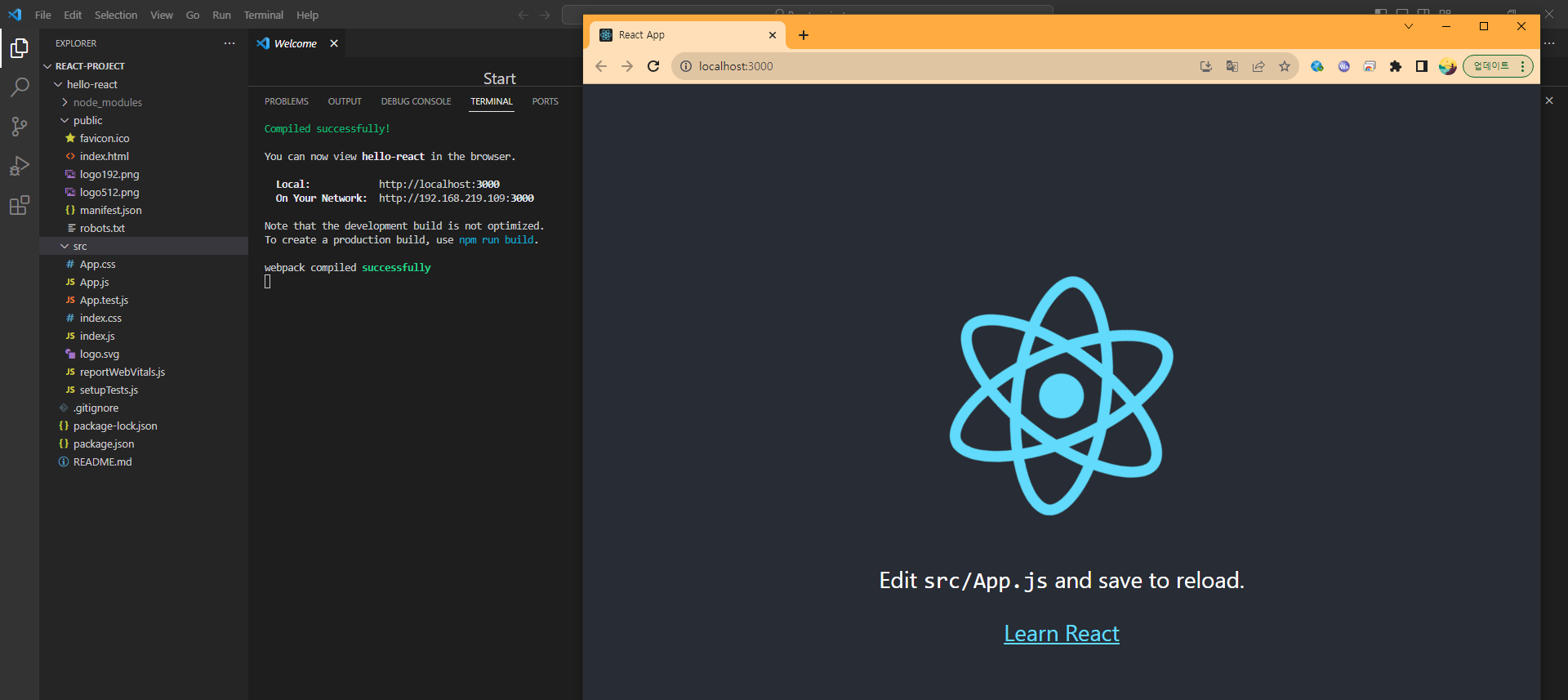Switch to the DEBUG CONSOLE tab
Screen dimensions: 1568x700
pyautogui.click(x=416, y=101)
